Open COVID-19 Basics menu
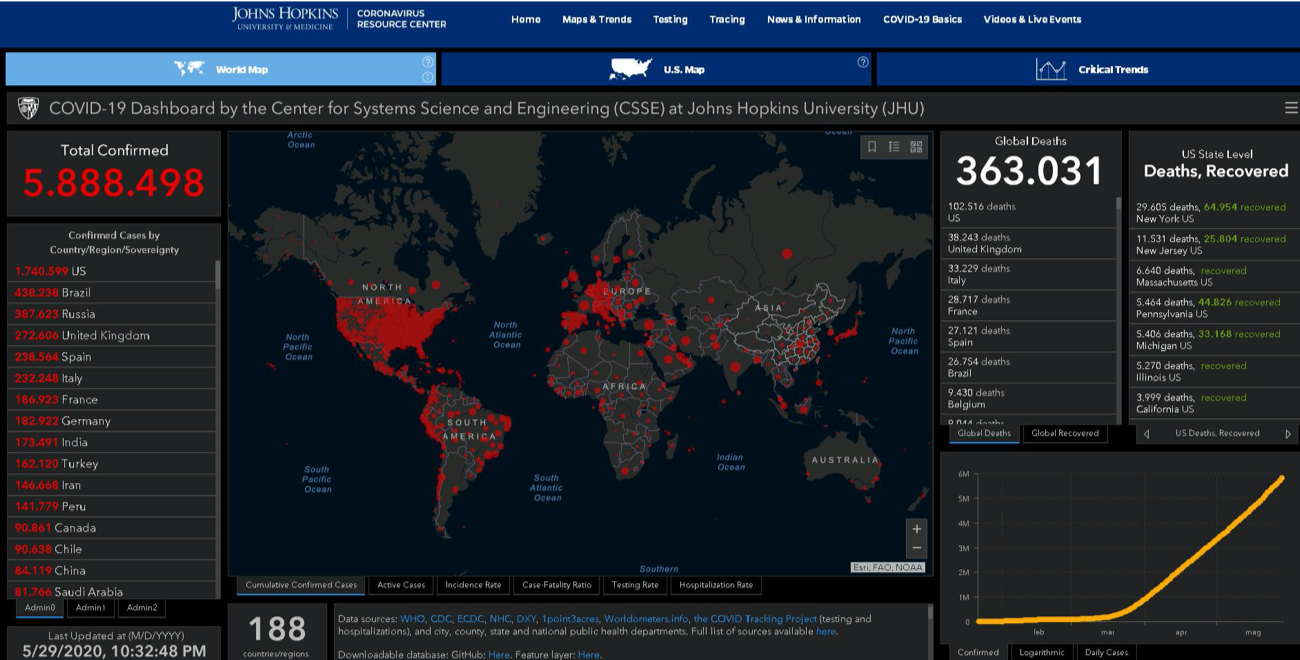This screenshot has width=1300, height=660. [922, 19]
